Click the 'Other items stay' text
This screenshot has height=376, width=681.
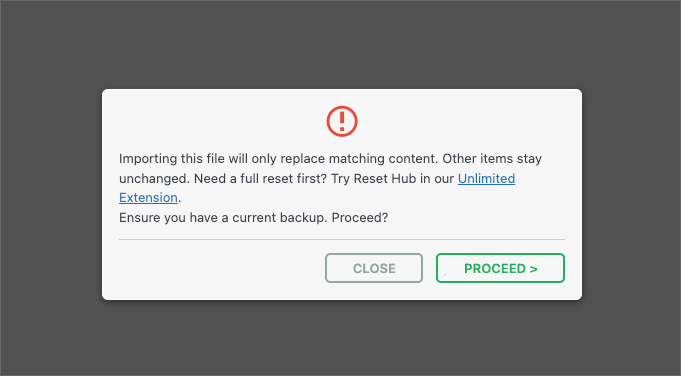click(492, 158)
